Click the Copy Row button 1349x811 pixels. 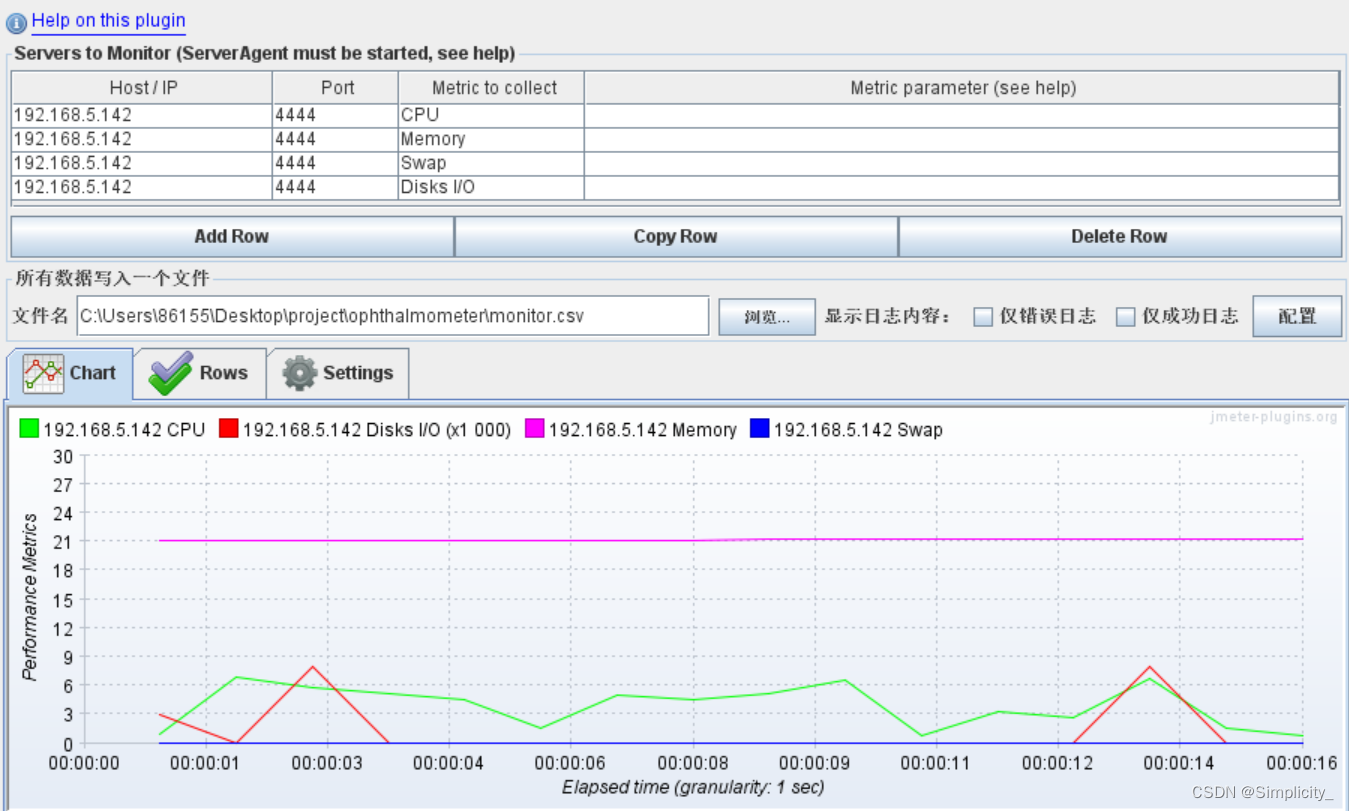tap(676, 237)
